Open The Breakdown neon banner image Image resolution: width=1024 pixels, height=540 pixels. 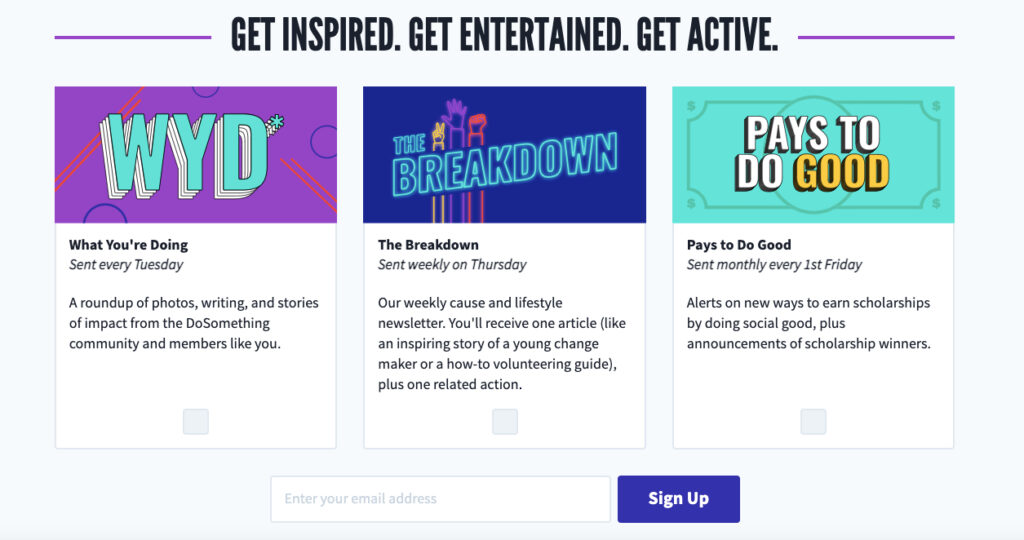pyautogui.click(x=505, y=155)
